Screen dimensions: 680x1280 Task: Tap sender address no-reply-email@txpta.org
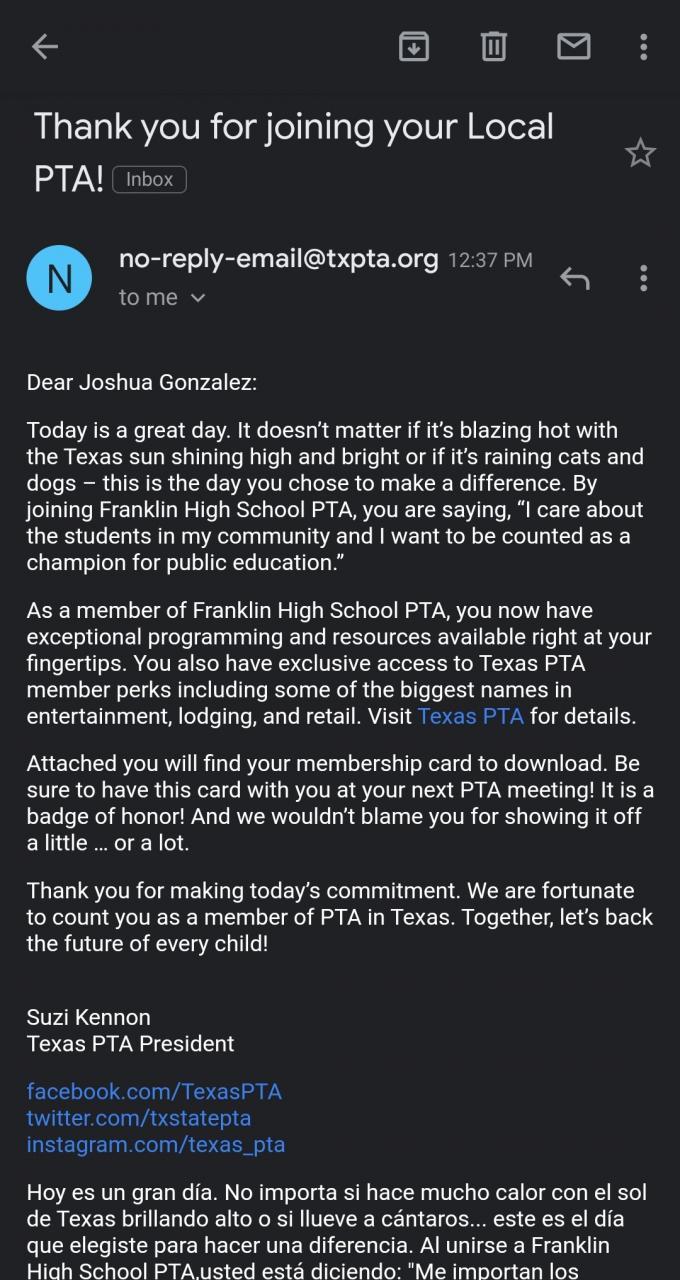[278, 259]
